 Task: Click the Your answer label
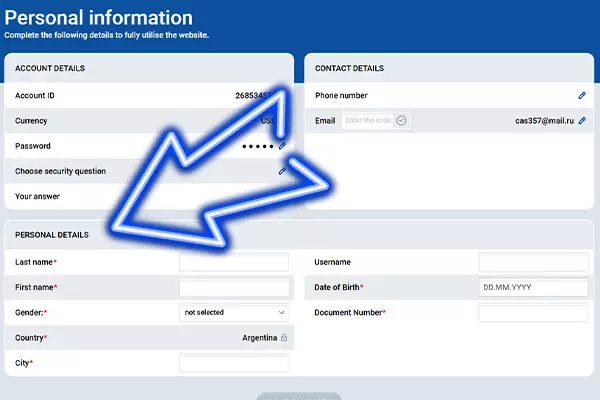coord(38,196)
